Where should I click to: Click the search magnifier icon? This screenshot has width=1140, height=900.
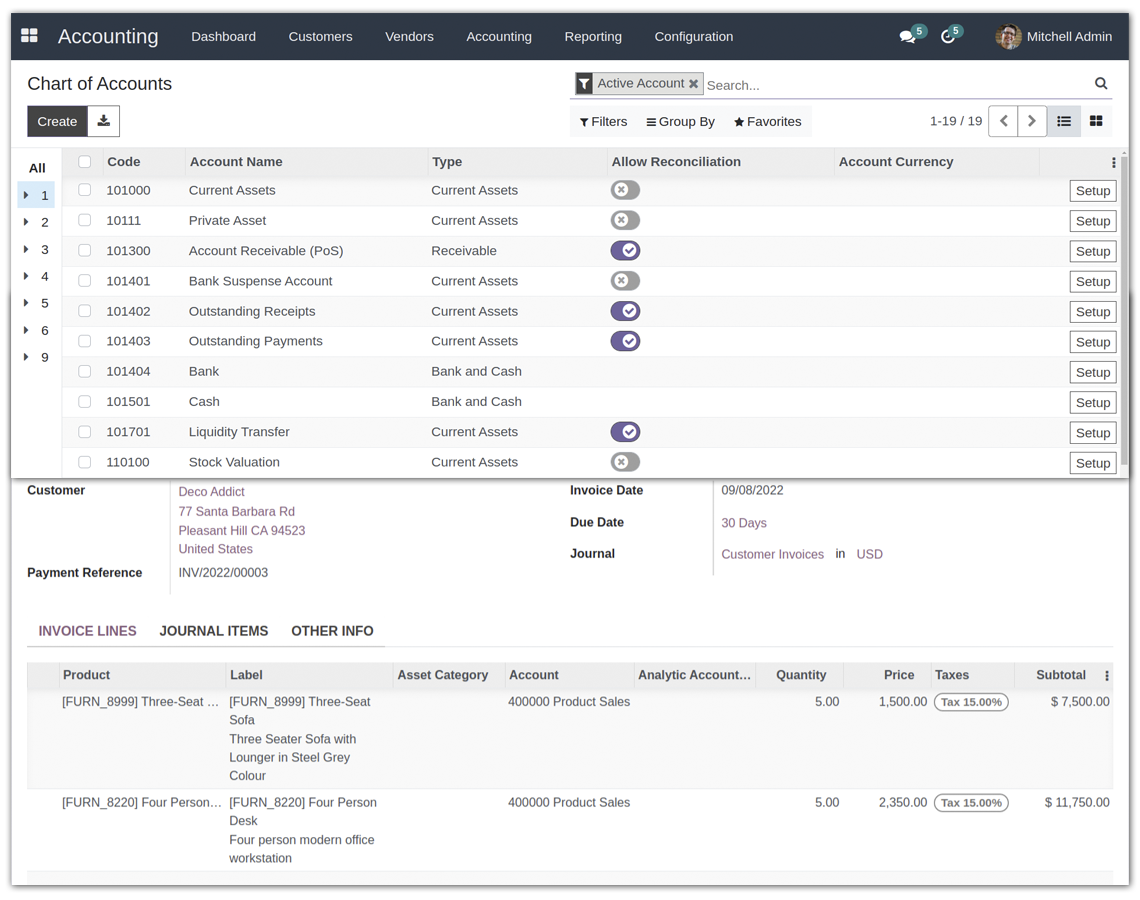click(1100, 84)
